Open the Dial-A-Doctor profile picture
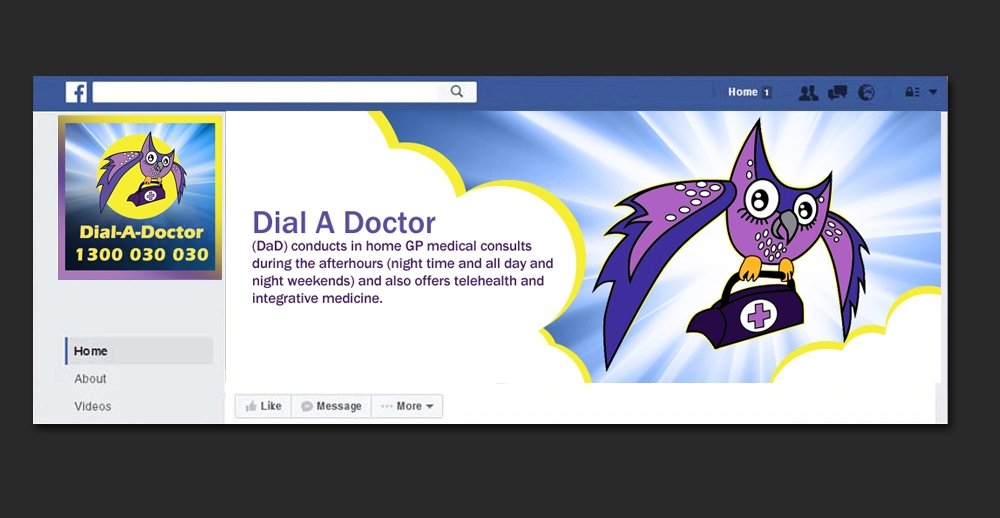The width and height of the screenshot is (1000, 518). 140,197
